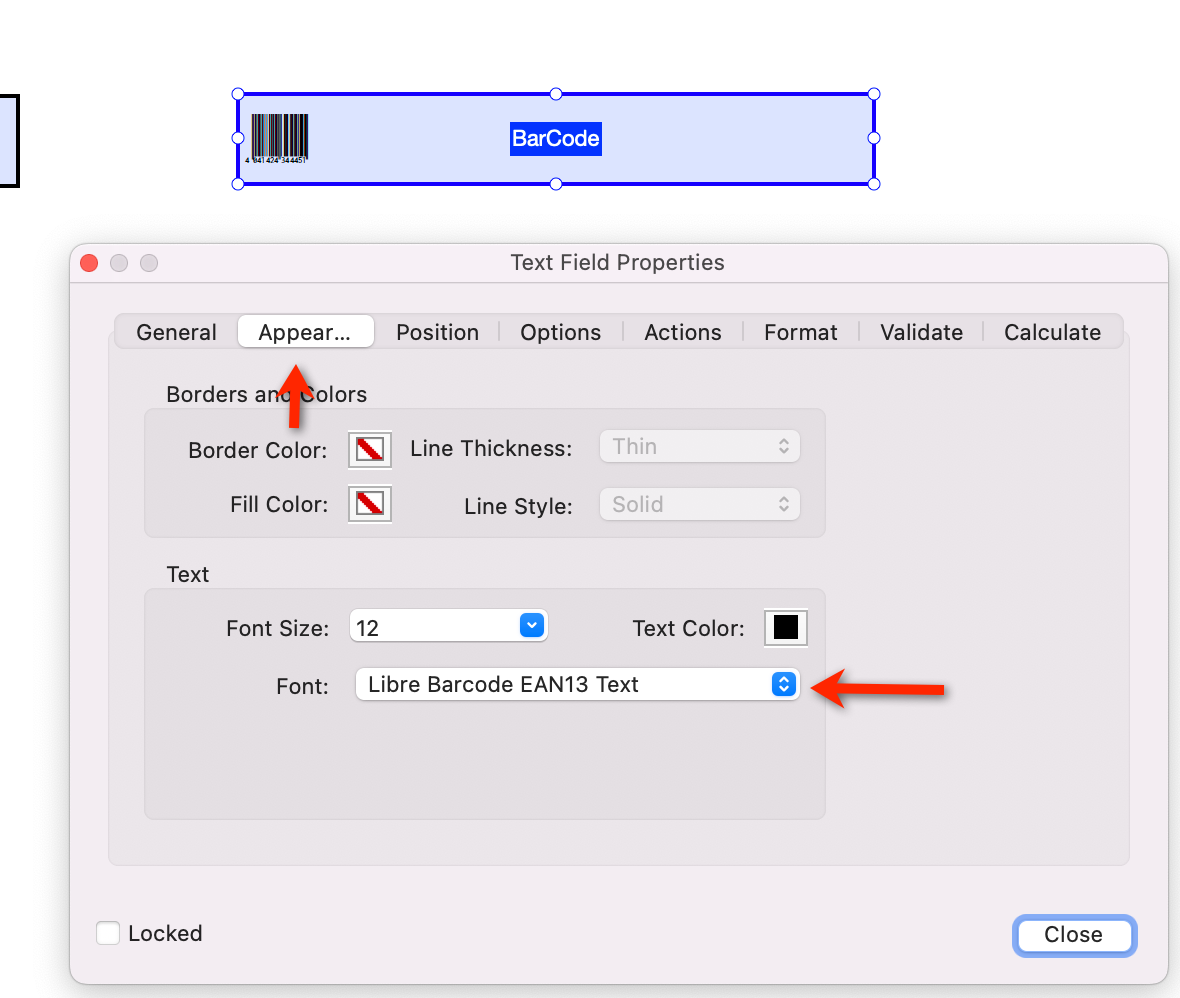Toggle Locked off for the text field
Image resolution: width=1180 pixels, height=998 pixels.
[107, 933]
